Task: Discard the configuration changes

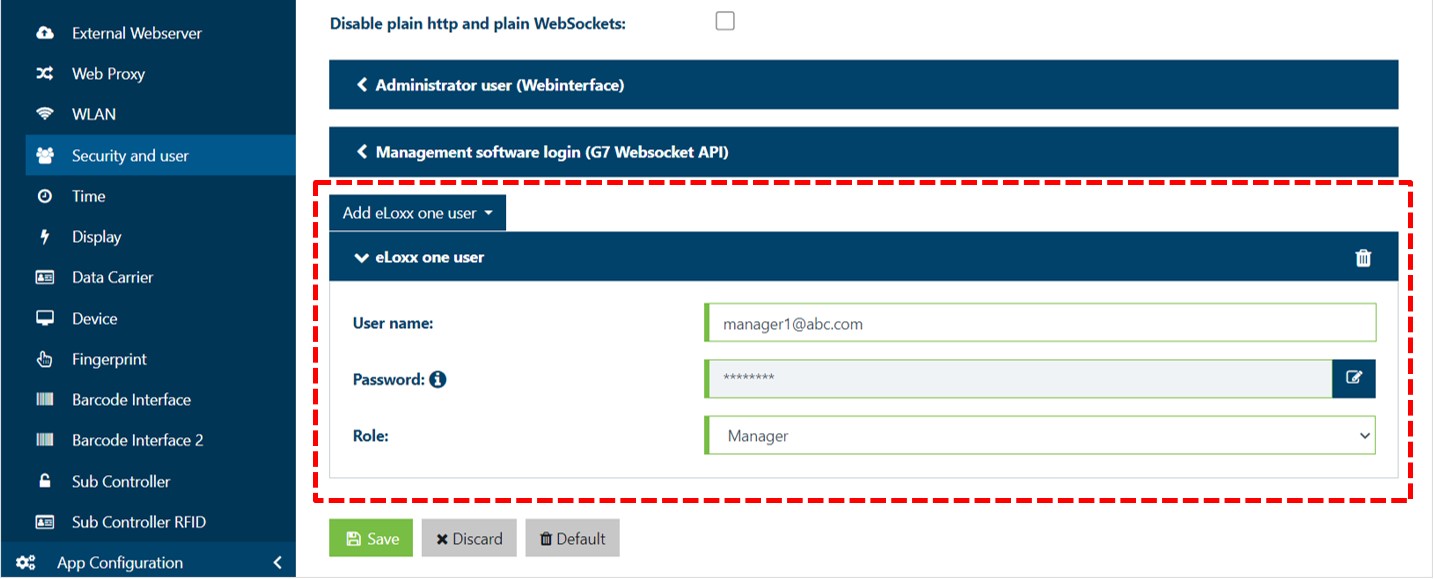Action: (x=469, y=538)
